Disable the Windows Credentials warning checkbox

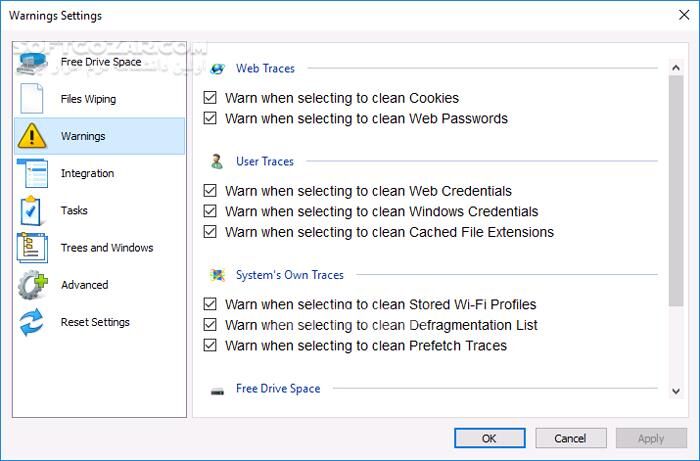coord(210,211)
